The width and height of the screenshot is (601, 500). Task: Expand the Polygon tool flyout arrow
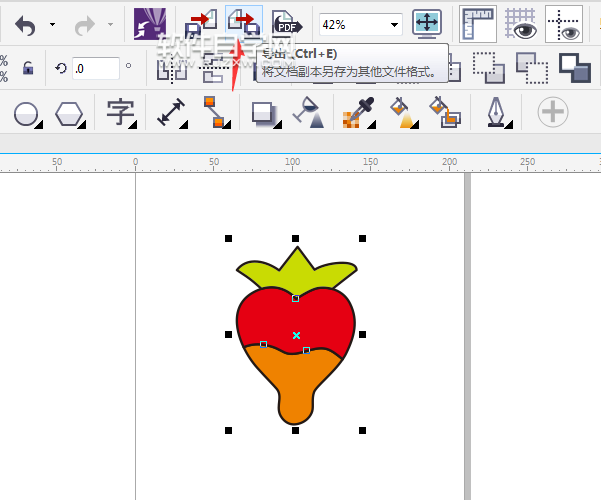pos(82,125)
